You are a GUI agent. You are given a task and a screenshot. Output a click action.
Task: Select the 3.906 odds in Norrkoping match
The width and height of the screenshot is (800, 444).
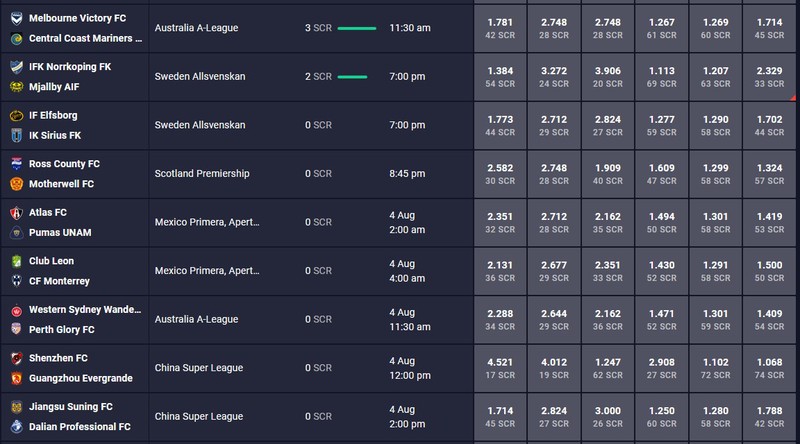click(608, 77)
